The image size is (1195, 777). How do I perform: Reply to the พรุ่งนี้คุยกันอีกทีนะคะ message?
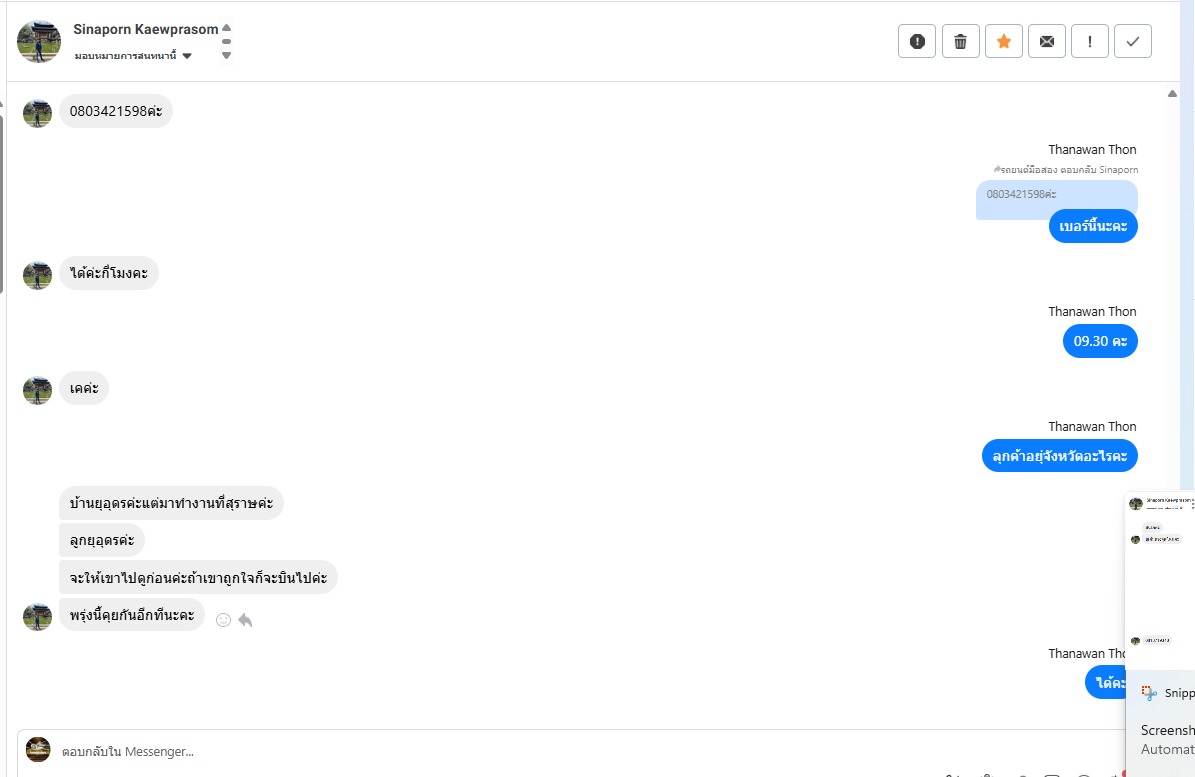(x=245, y=620)
